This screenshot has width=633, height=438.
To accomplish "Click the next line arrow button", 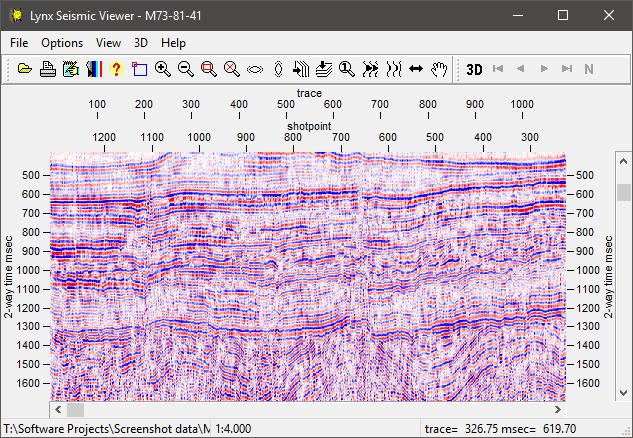I will pyautogui.click(x=544, y=69).
